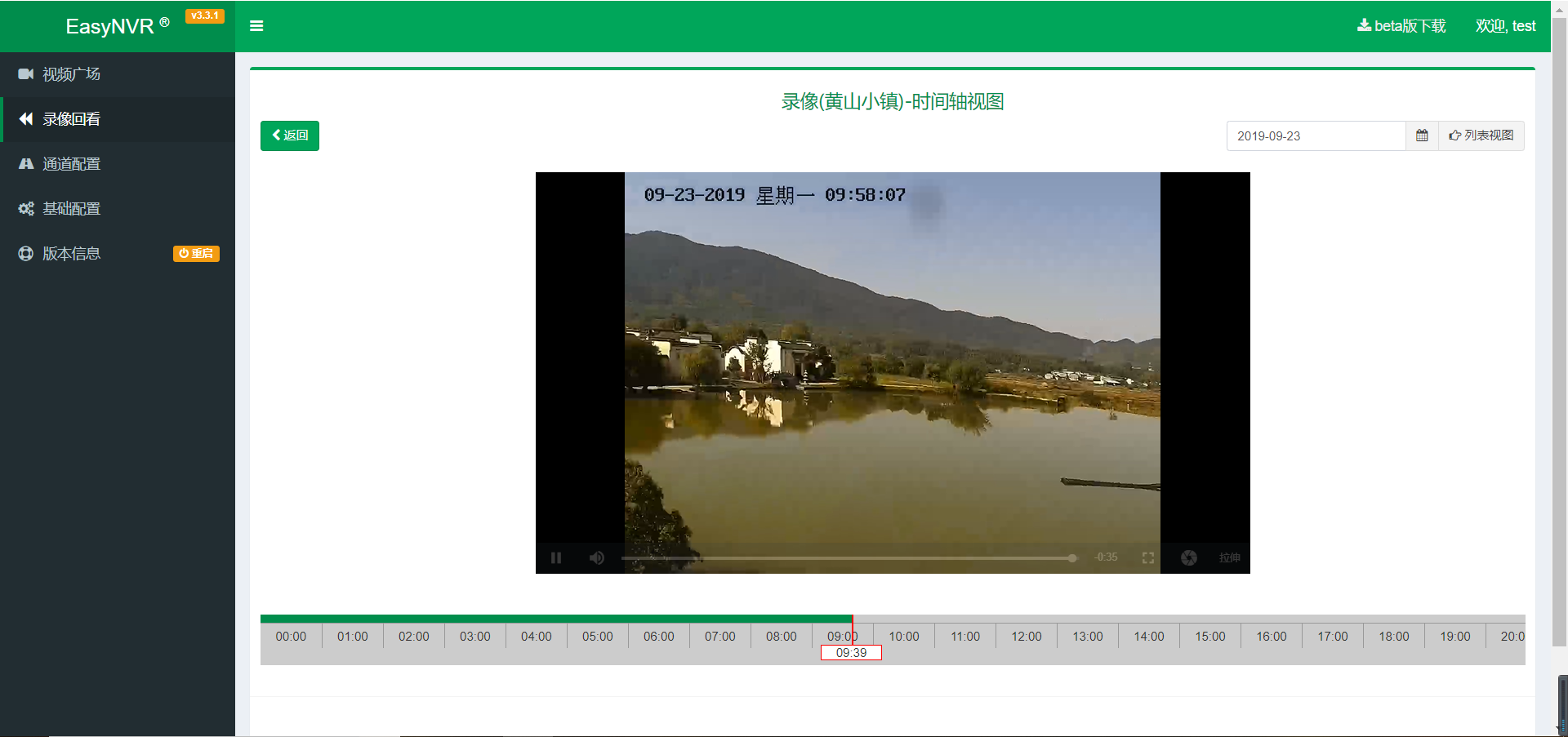Open the 欢迎, test user menu

(1505, 26)
